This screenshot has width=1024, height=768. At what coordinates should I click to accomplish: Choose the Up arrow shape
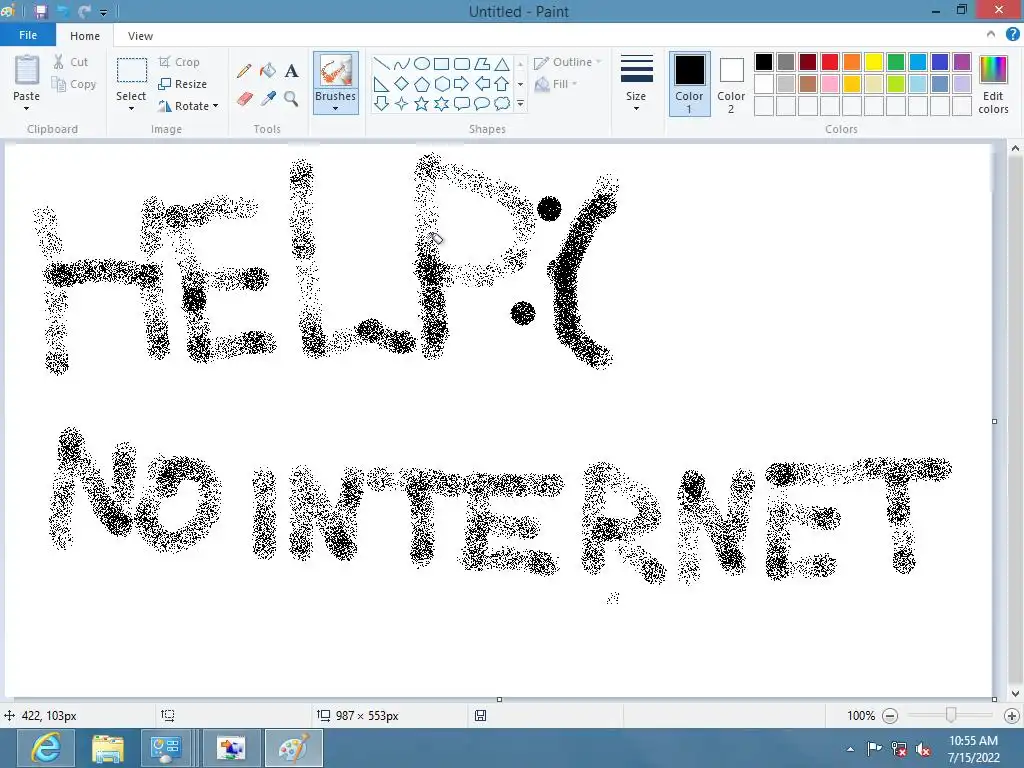click(502, 84)
